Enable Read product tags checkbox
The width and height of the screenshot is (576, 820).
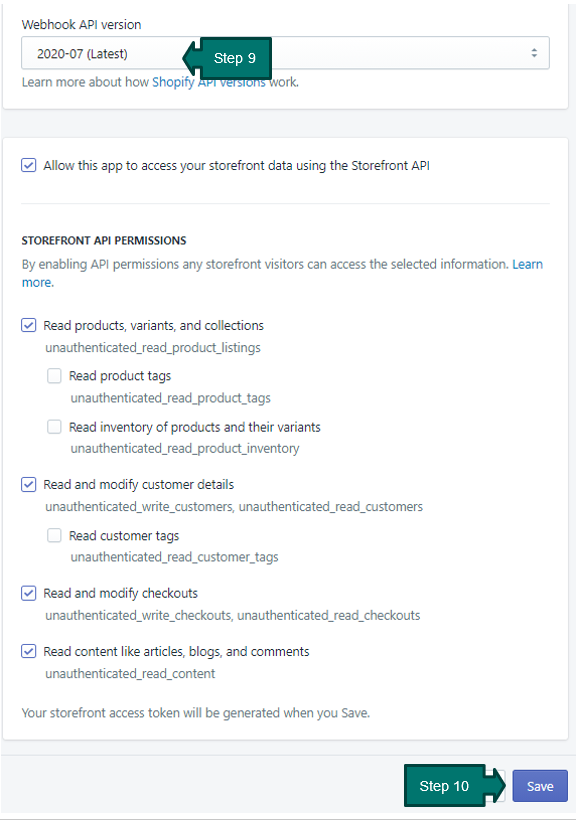click(54, 375)
